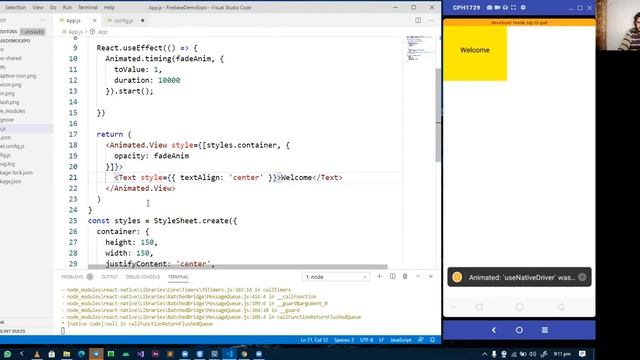This screenshot has height=360, width=640.
Task: Toggle fullscreen in the phone mirror window
Action: [x=513, y=7]
